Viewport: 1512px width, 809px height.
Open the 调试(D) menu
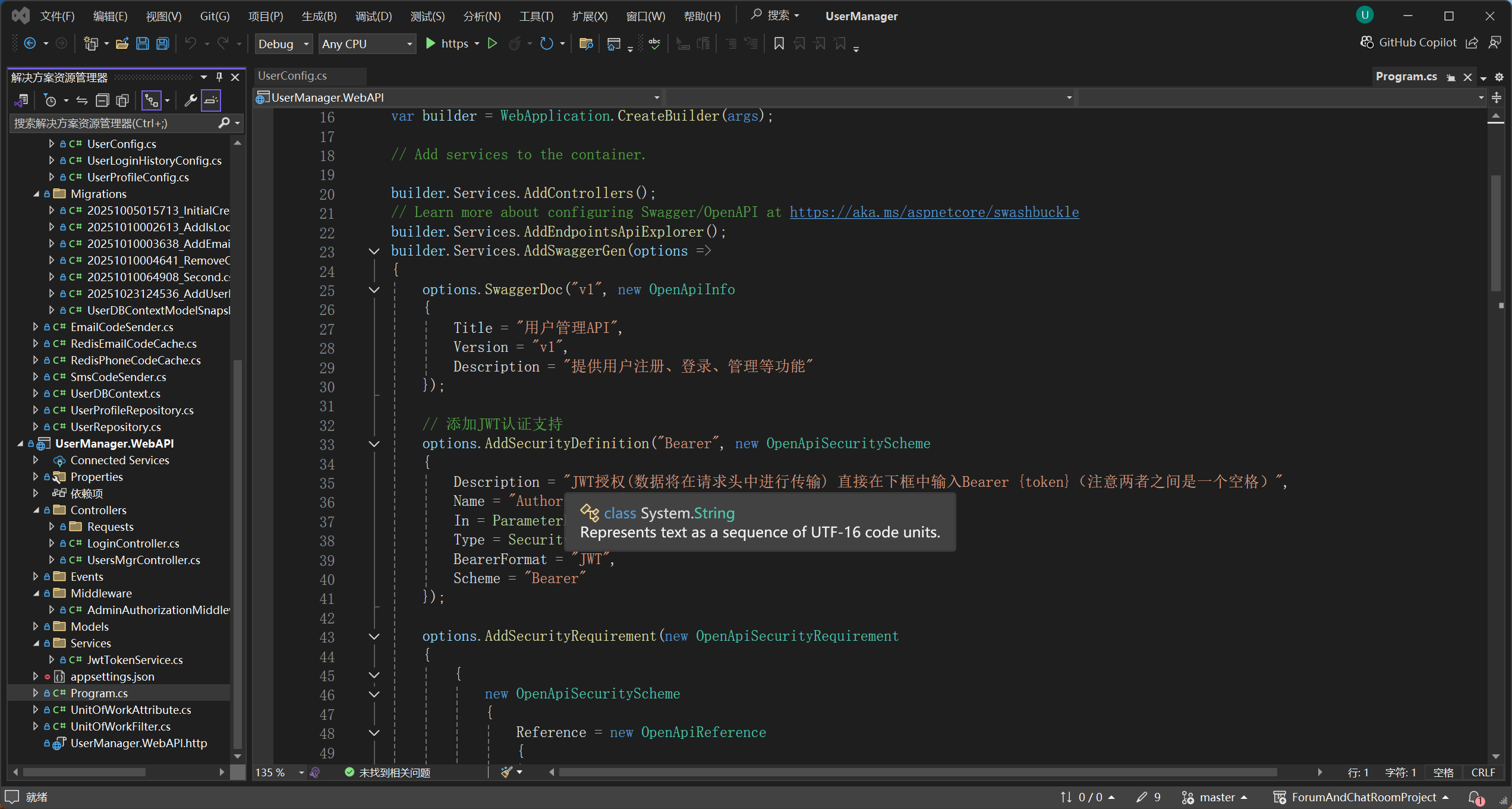pyautogui.click(x=373, y=16)
